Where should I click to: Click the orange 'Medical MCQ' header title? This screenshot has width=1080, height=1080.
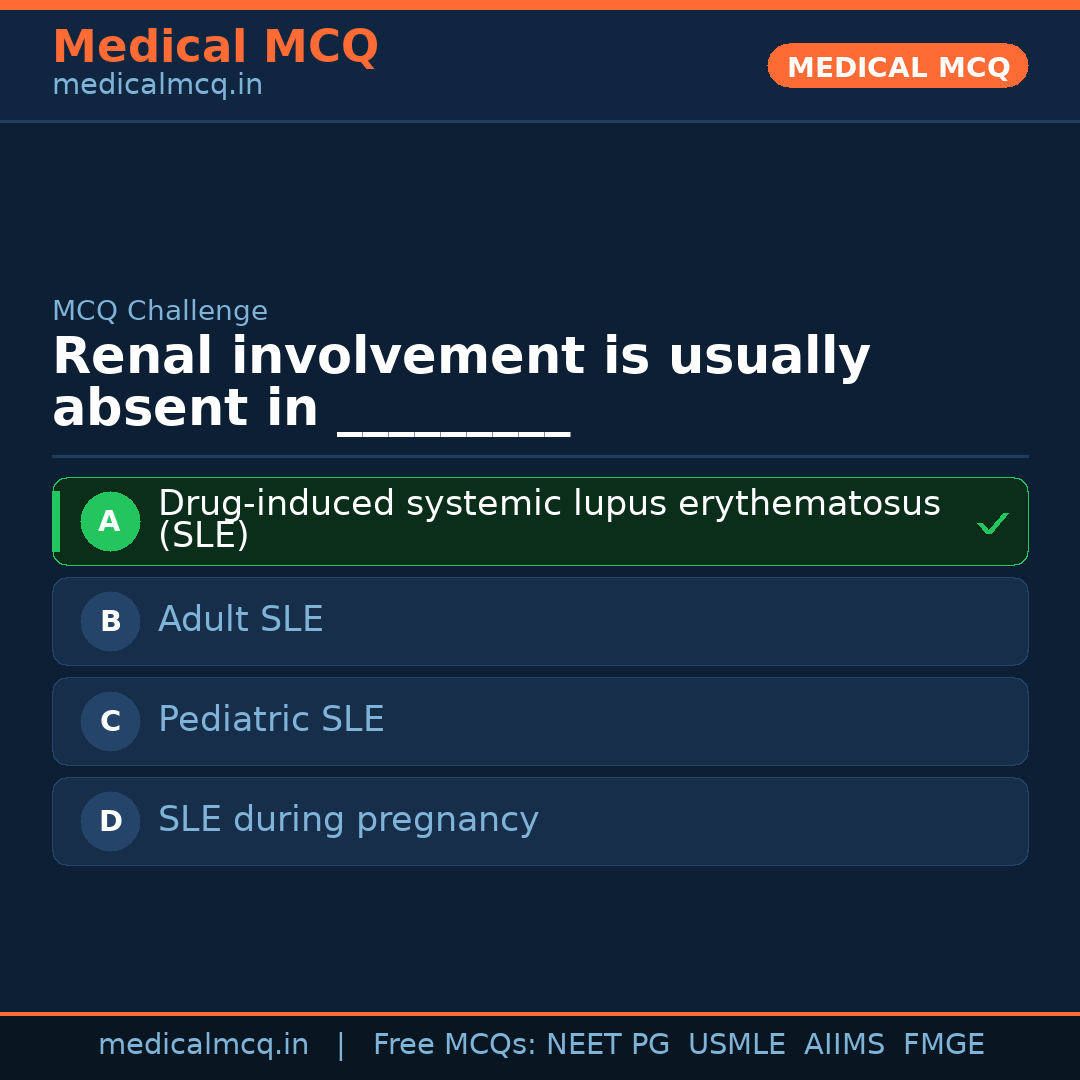215,47
